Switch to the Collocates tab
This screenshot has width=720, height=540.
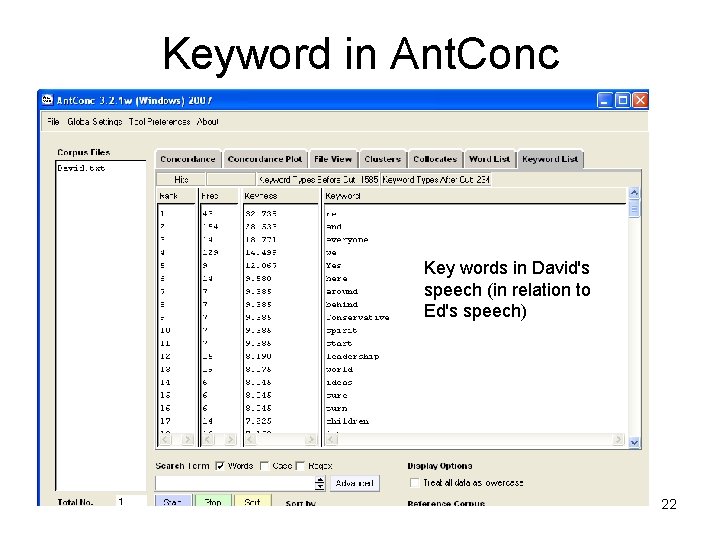click(x=435, y=159)
